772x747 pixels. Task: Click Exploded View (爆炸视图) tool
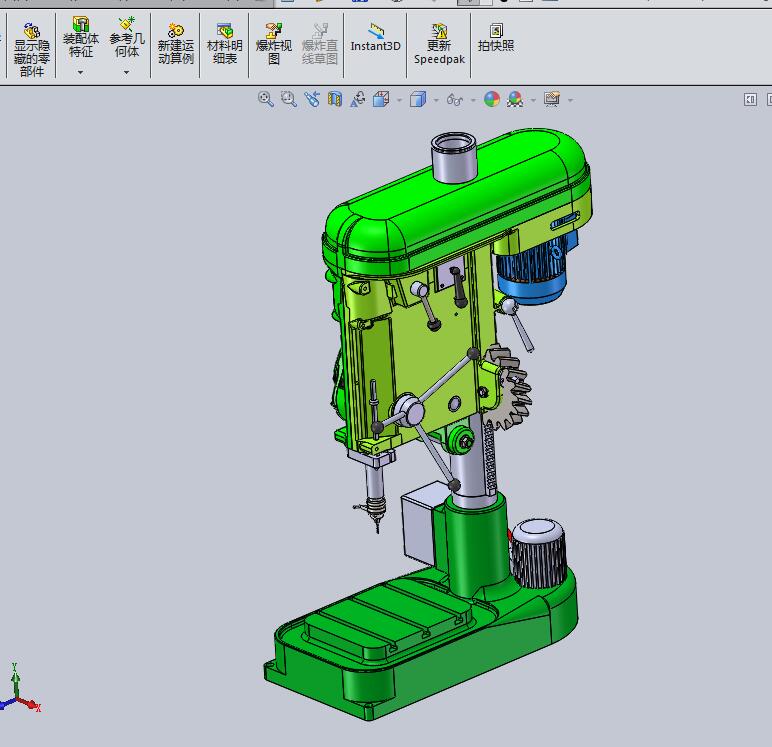click(274, 43)
